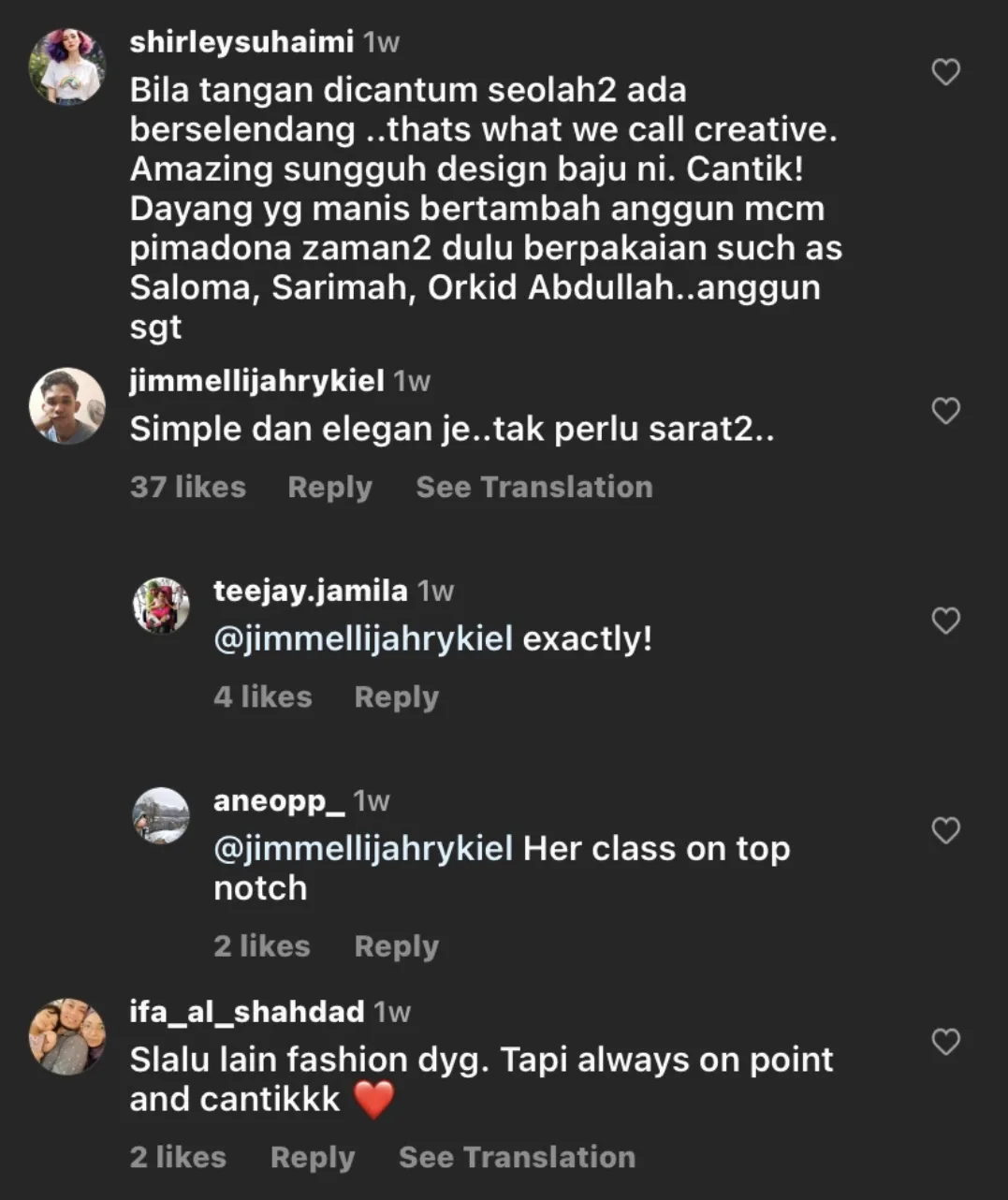Open aneopp_'s profile picture
Image resolution: width=1008 pixels, height=1200 pixels.
161,814
